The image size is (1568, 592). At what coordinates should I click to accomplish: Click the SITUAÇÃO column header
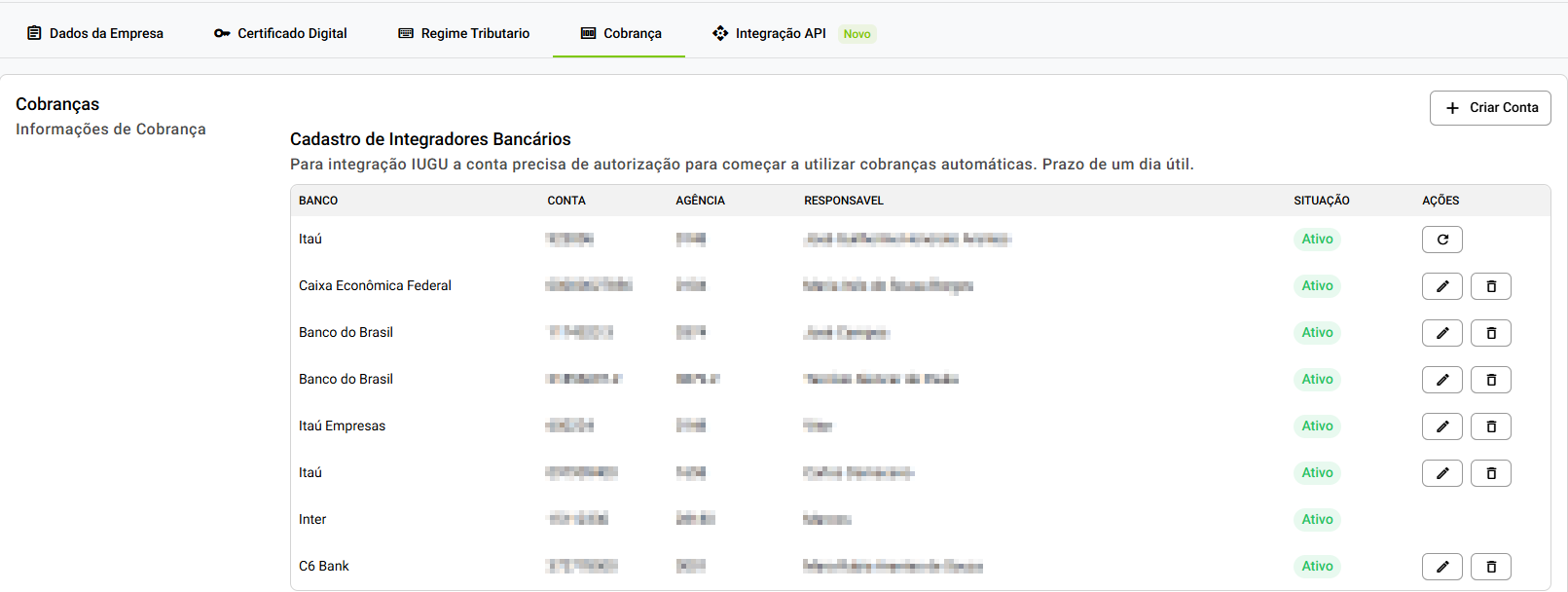click(1321, 201)
